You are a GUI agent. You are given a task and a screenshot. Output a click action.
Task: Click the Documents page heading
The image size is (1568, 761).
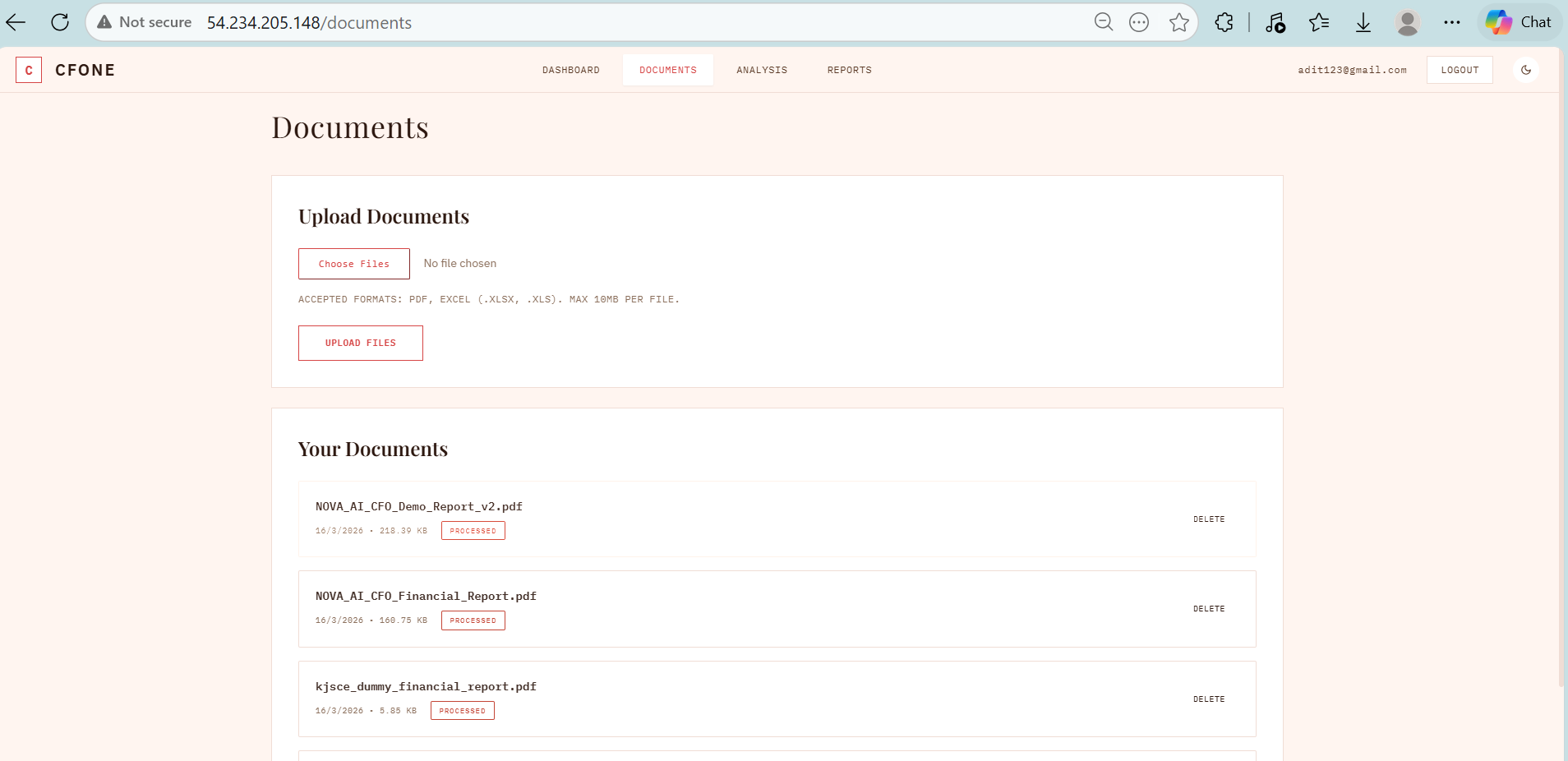click(350, 127)
